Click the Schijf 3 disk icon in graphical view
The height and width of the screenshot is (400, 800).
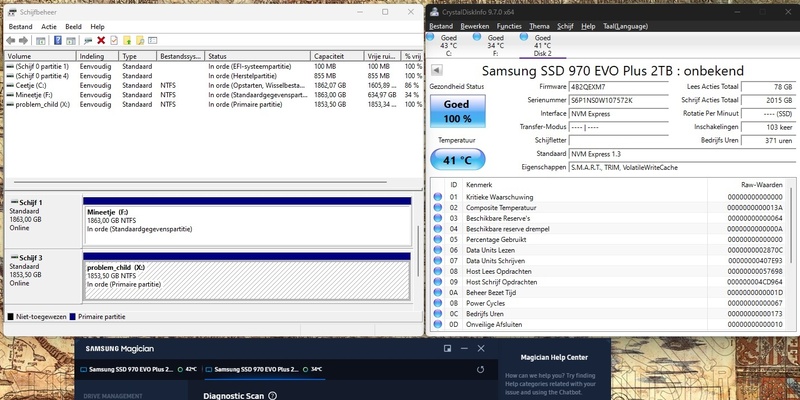(x=14, y=258)
